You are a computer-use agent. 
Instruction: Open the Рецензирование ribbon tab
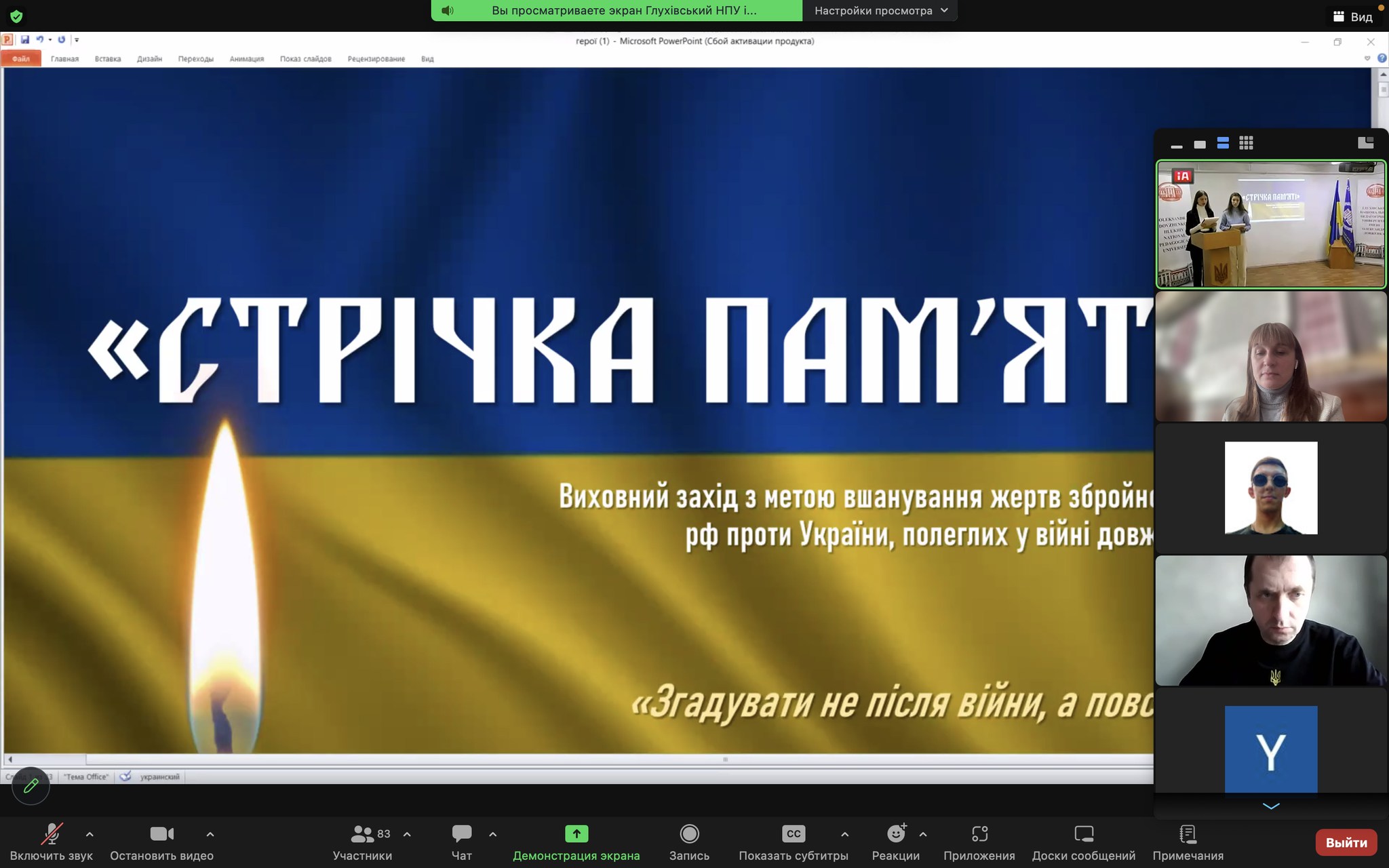tap(376, 59)
